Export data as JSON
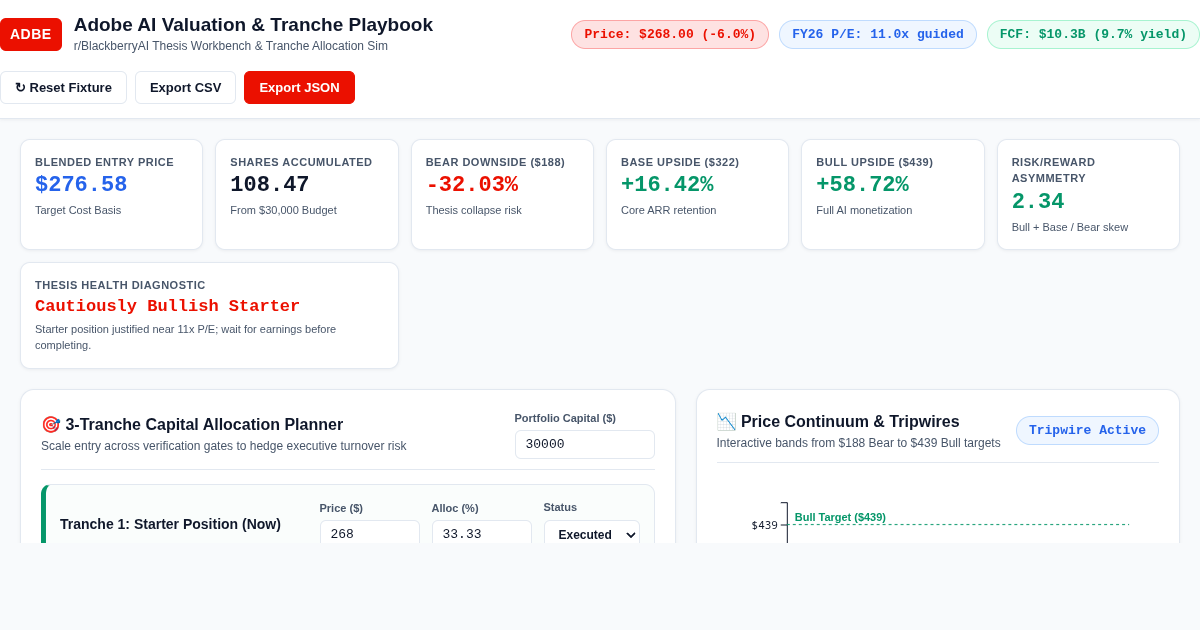The height and width of the screenshot is (630, 1200). (x=299, y=87)
